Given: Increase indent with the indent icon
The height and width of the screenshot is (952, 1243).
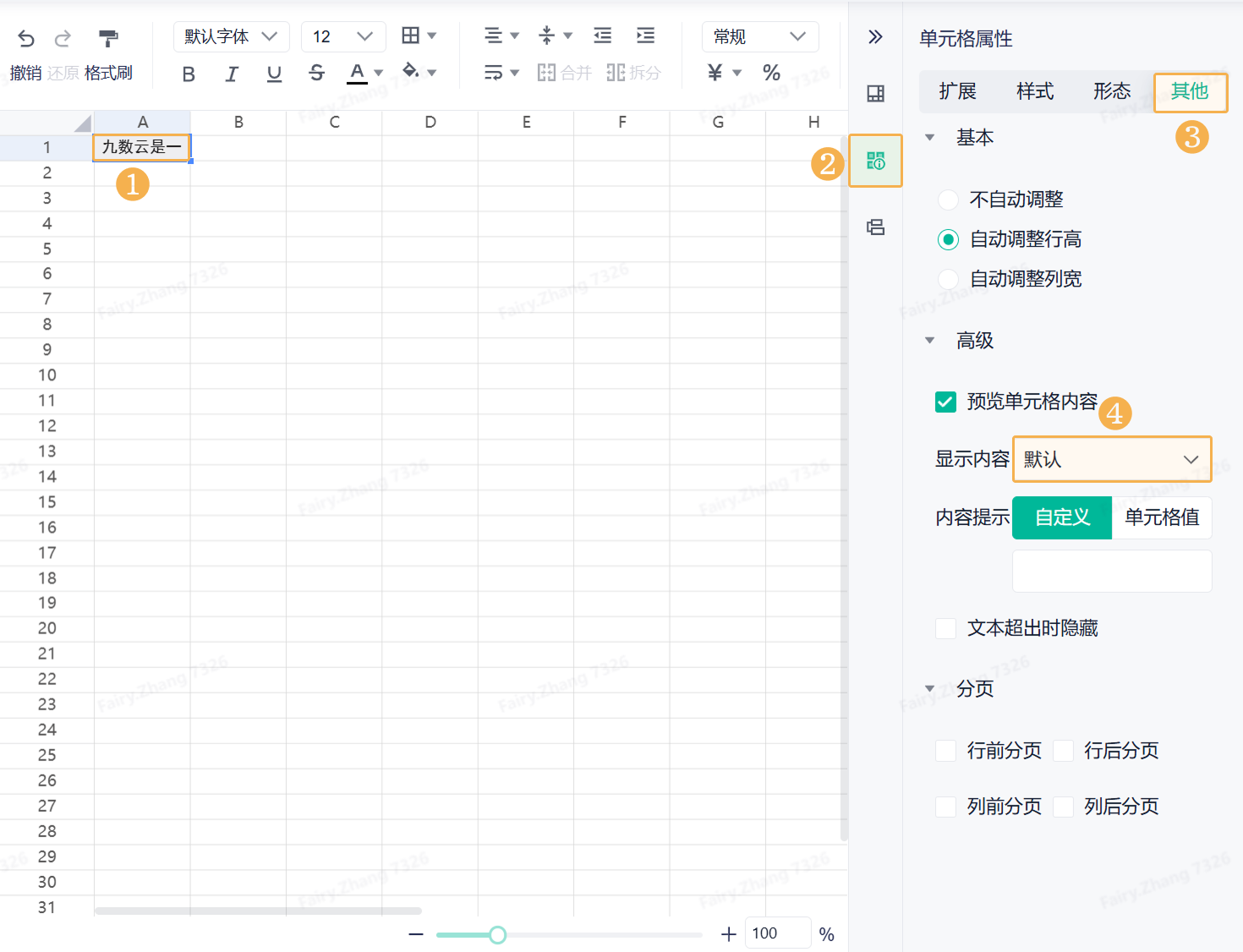Looking at the screenshot, I should tap(645, 36).
